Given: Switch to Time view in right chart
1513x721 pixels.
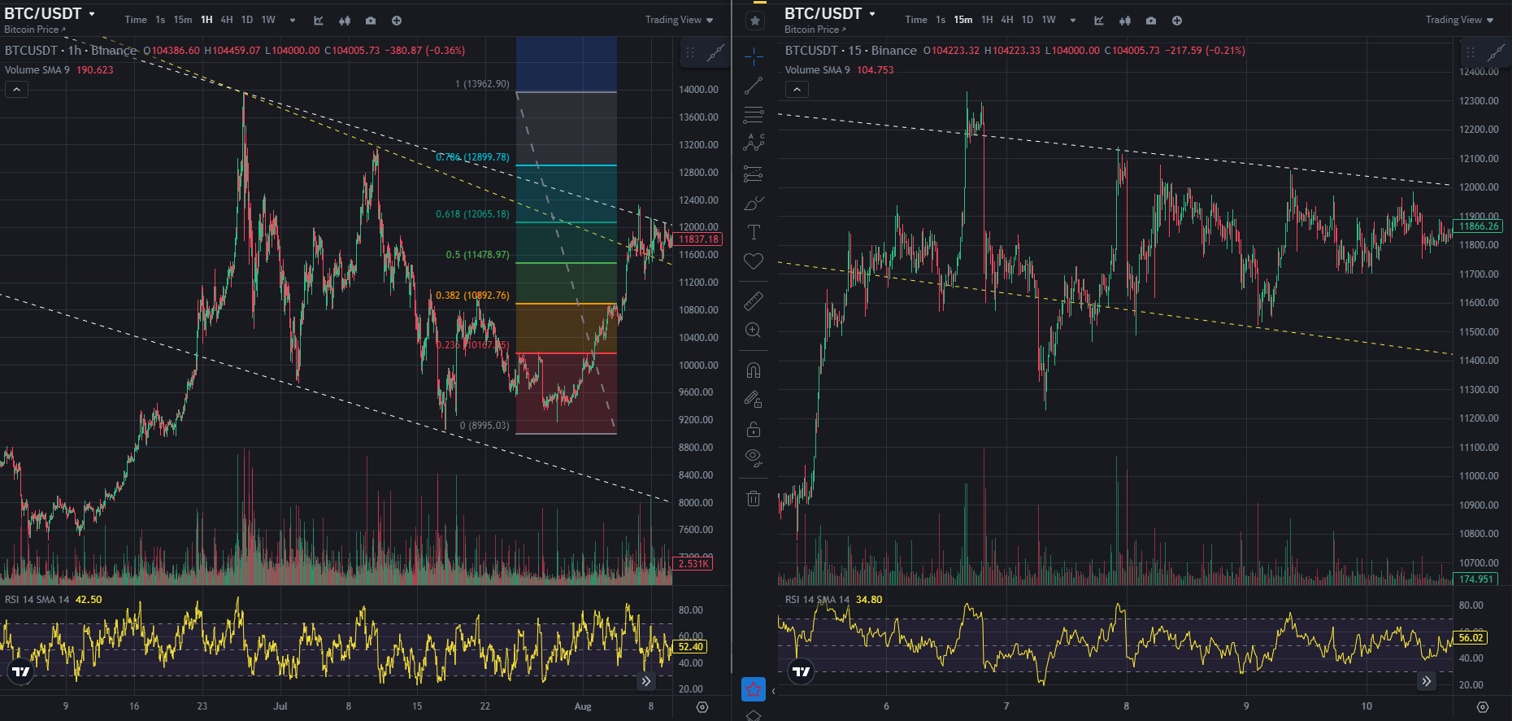Looking at the screenshot, I should (x=916, y=20).
